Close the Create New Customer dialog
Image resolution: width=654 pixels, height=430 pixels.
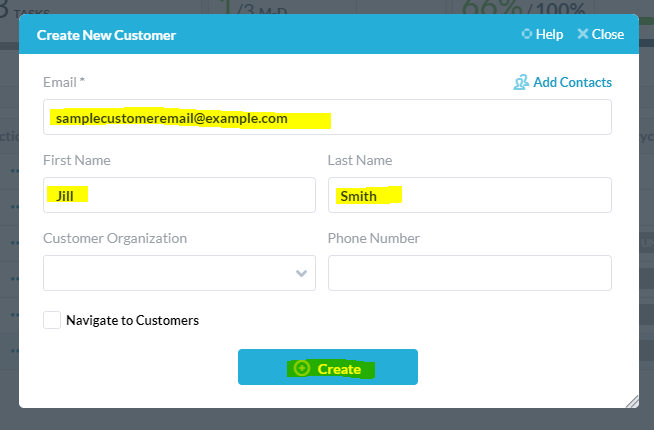coord(601,34)
